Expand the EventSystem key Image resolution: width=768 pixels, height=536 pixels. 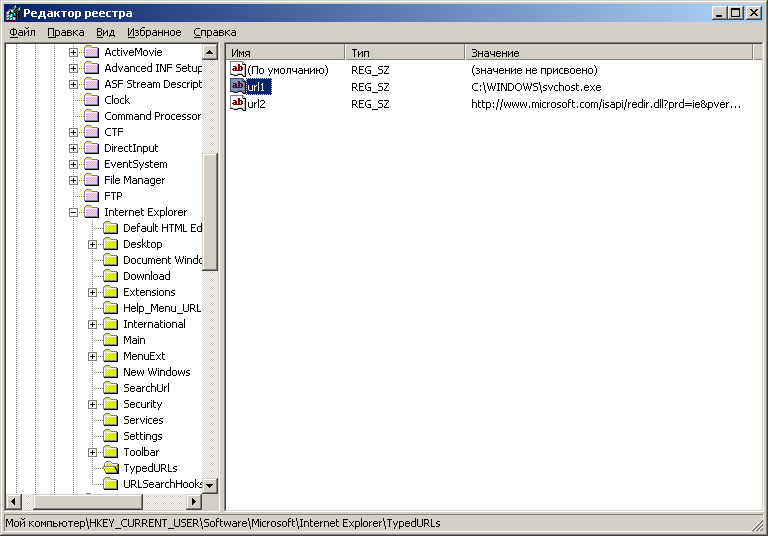73,164
